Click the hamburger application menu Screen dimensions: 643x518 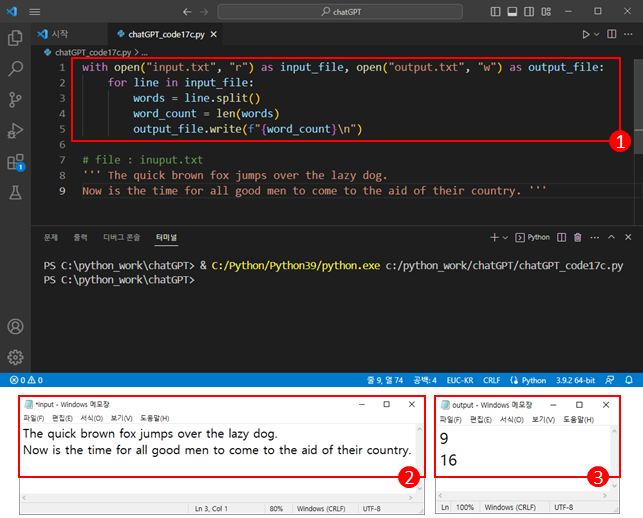click(35, 11)
